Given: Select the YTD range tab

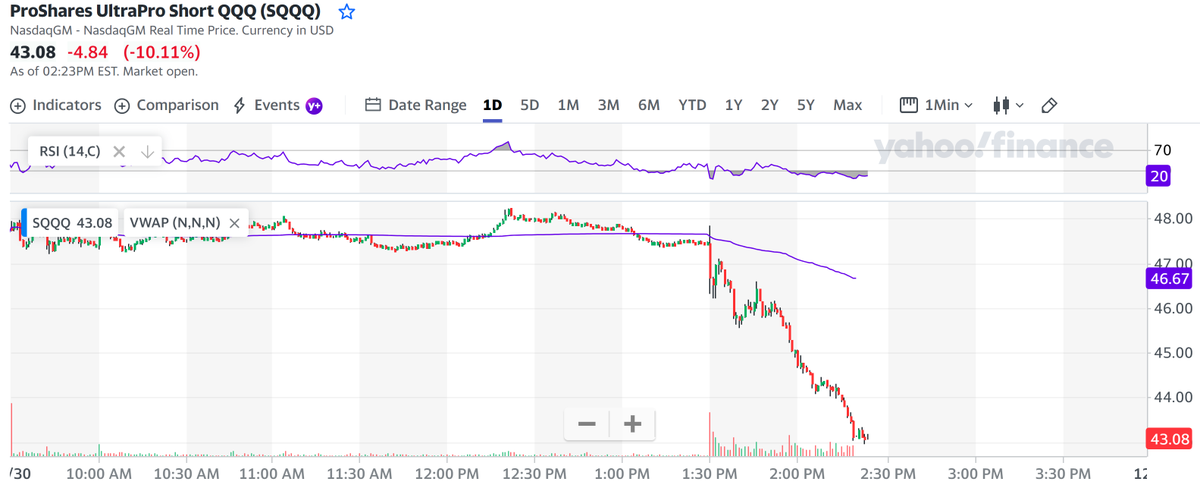Looking at the screenshot, I should coord(692,105).
